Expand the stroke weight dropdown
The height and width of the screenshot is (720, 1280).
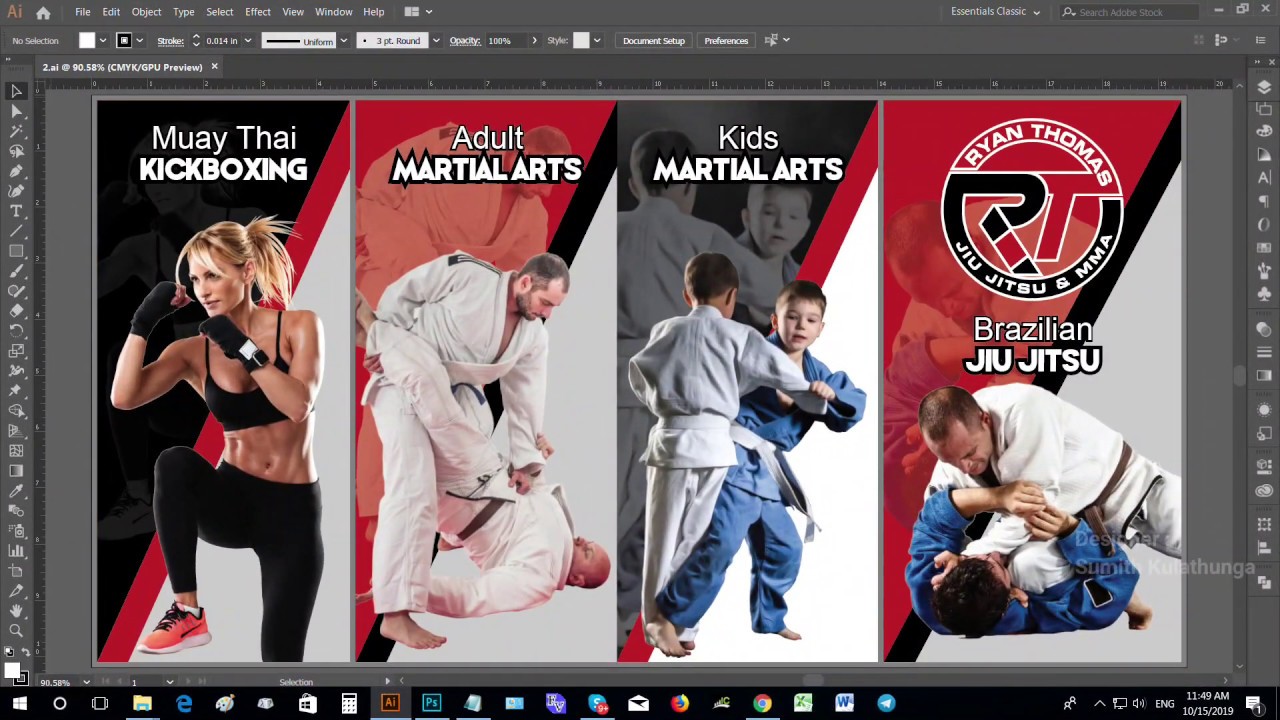click(x=247, y=41)
